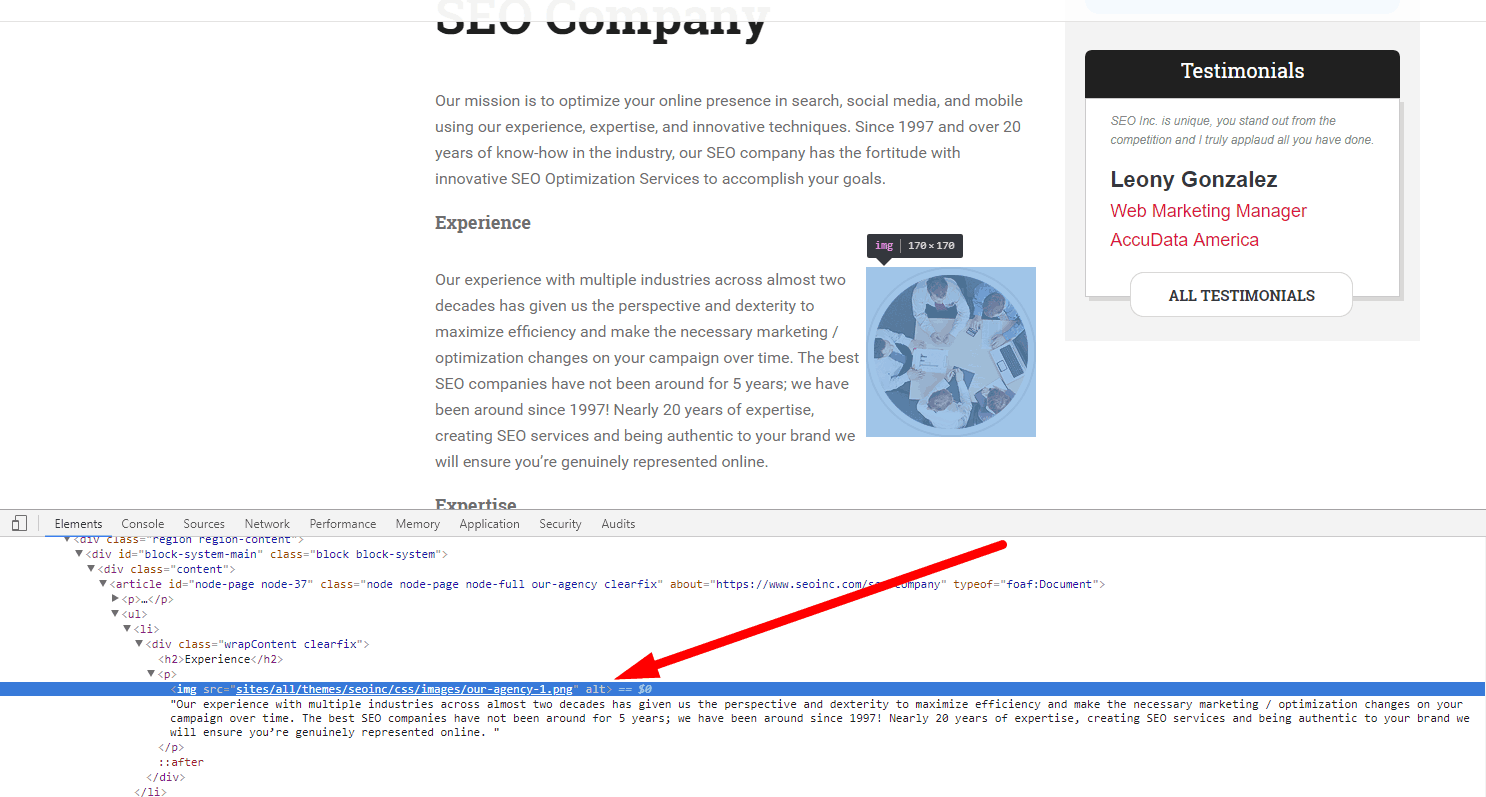Image resolution: width=1486 pixels, height=797 pixels.
Task: Go to the Performance tab
Action: 343,524
